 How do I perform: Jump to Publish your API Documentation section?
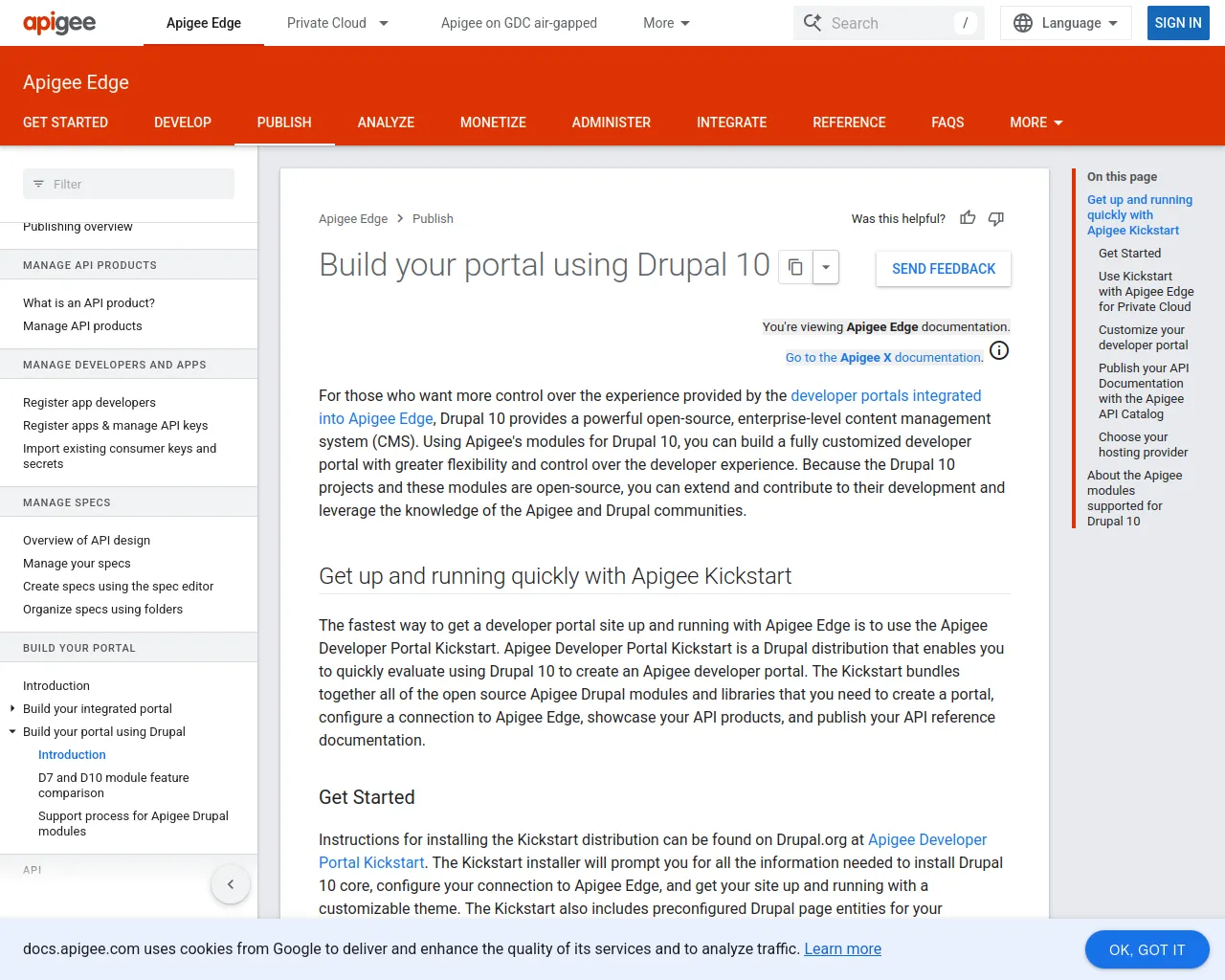[1144, 390]
